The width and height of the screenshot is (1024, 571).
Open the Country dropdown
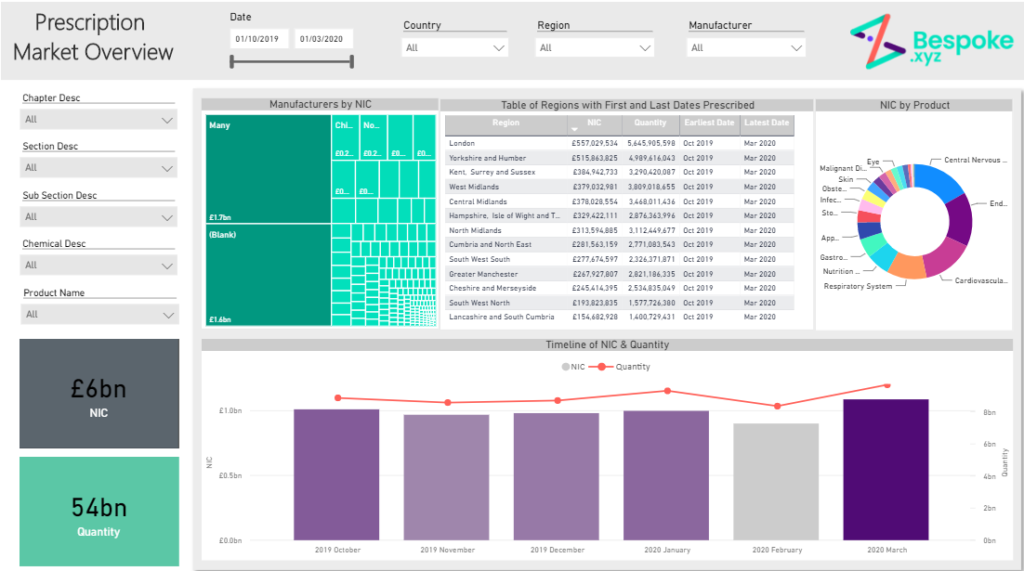(x=455, y=48)
